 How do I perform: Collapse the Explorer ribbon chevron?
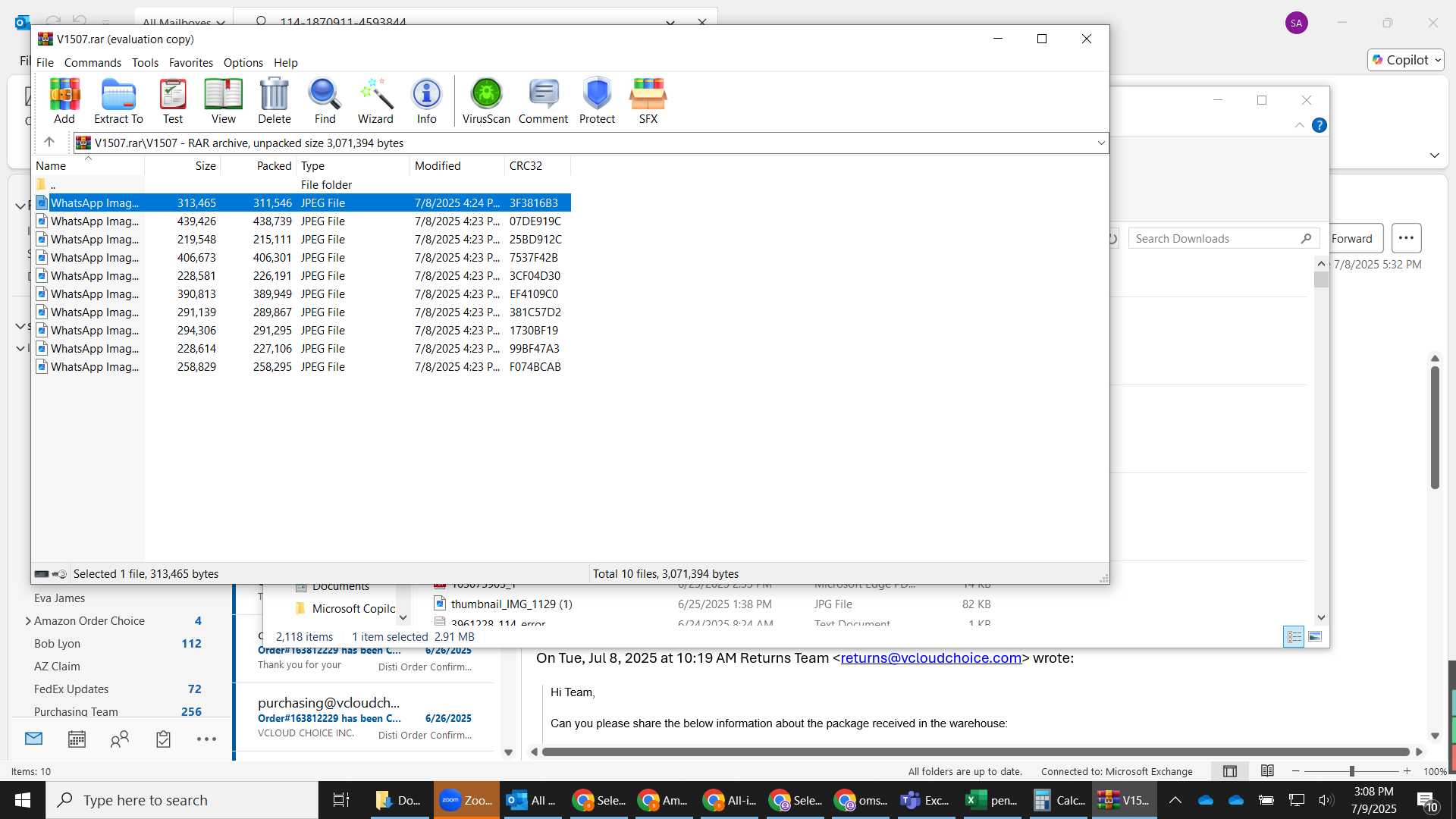pyautogui.click(x=1299, y=125)
